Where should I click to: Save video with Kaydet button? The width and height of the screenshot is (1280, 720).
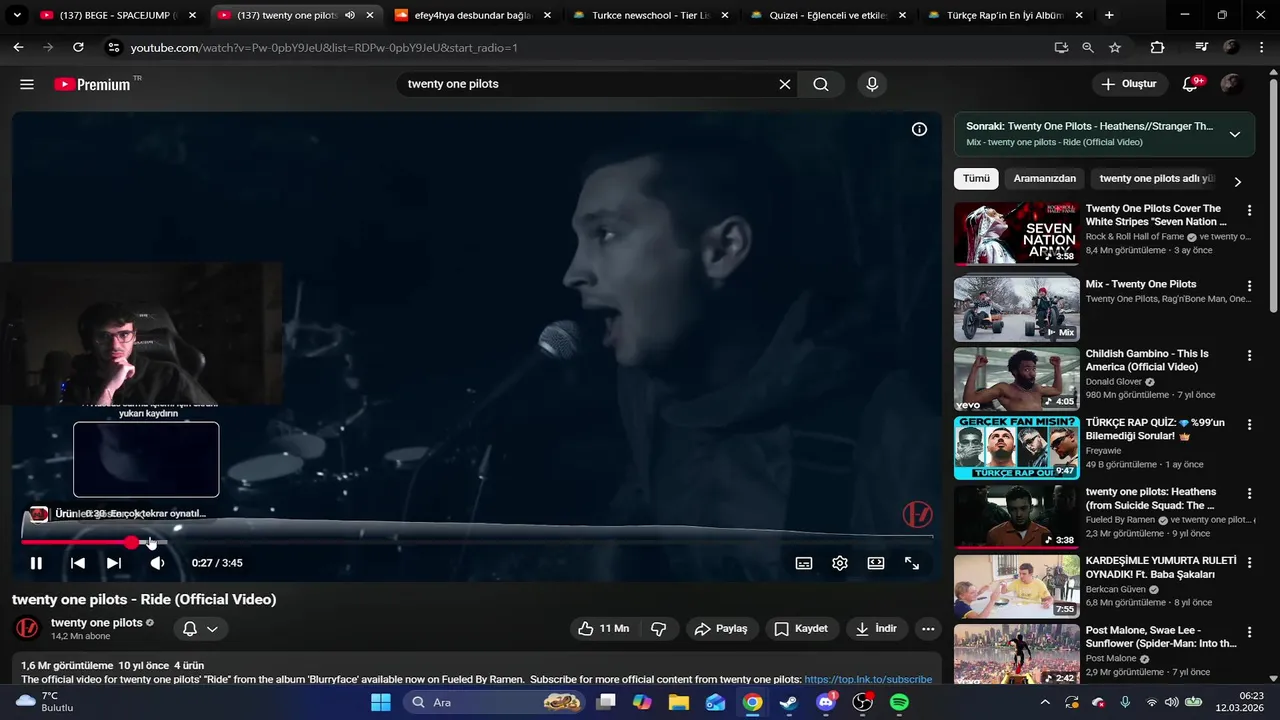coord(802,629)
